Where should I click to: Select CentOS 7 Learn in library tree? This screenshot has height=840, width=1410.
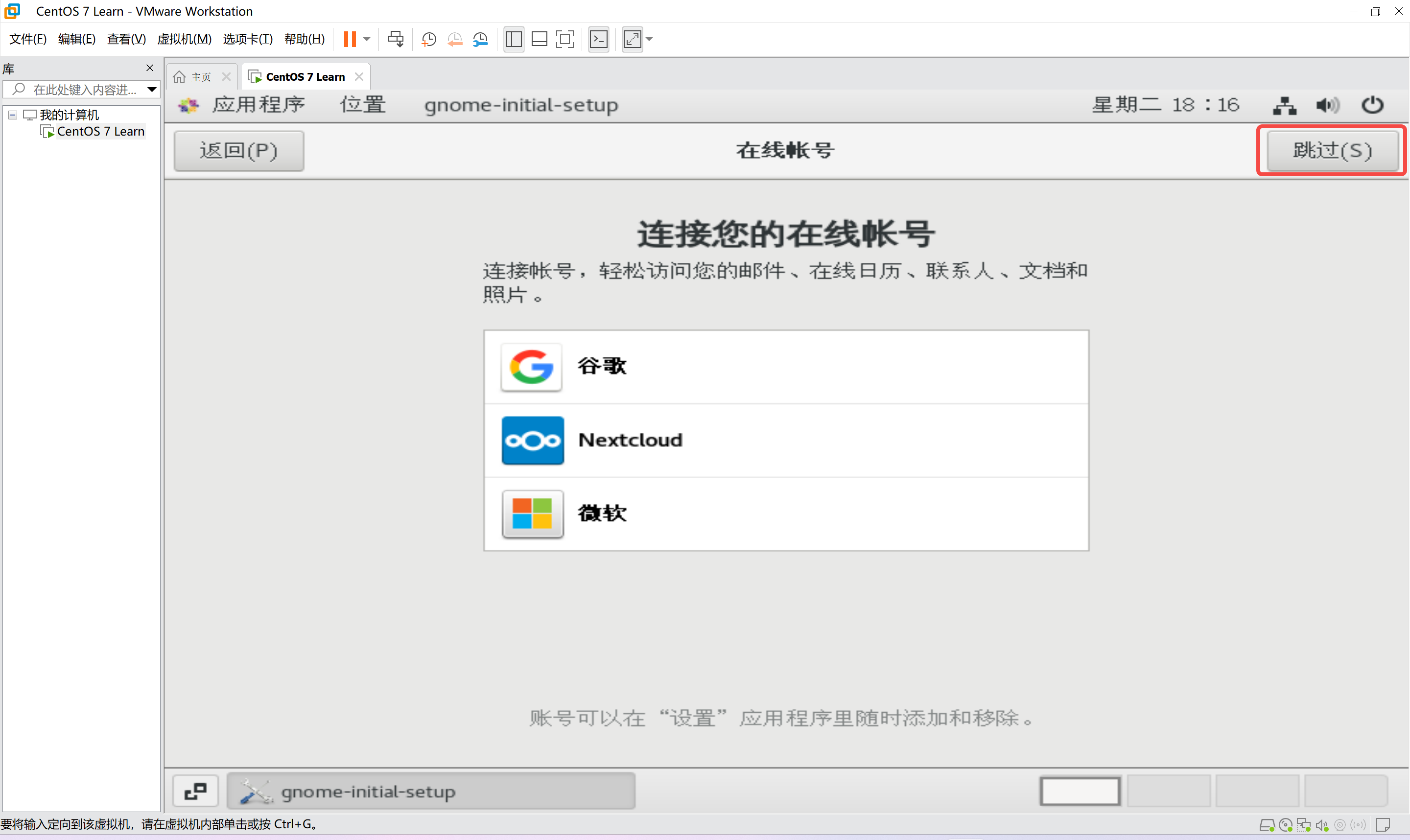click(x=101, y=131)
